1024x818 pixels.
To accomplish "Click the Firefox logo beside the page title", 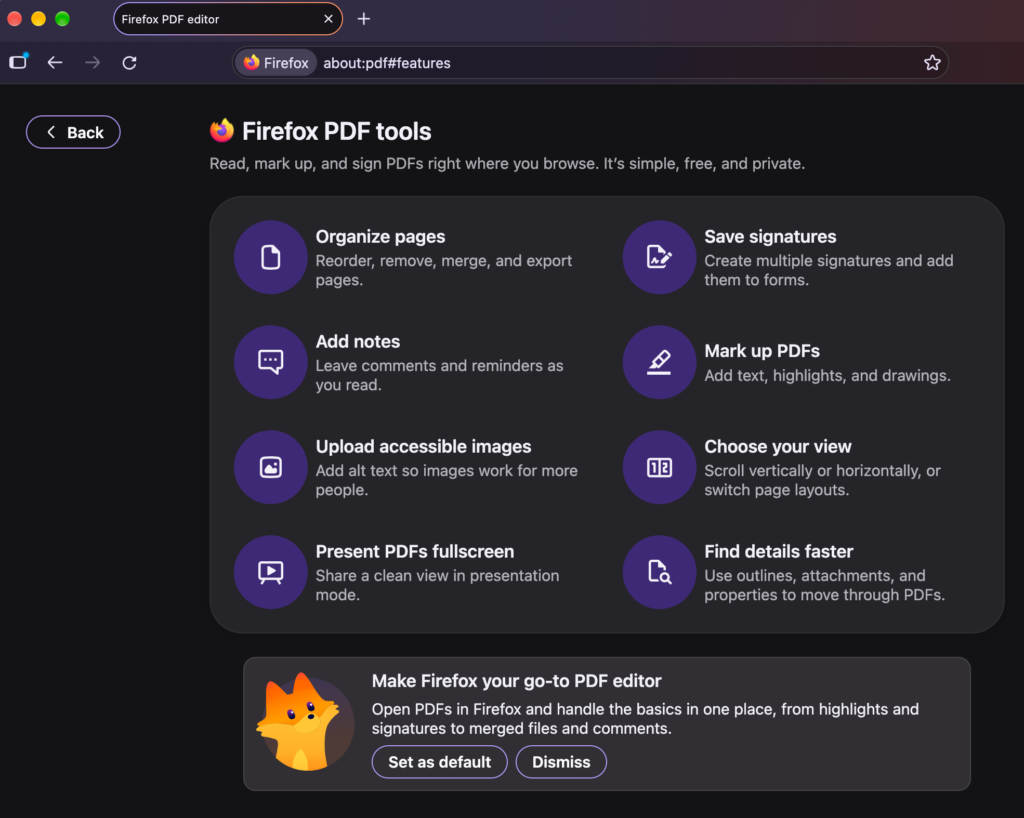I will [x=222, y=131].
